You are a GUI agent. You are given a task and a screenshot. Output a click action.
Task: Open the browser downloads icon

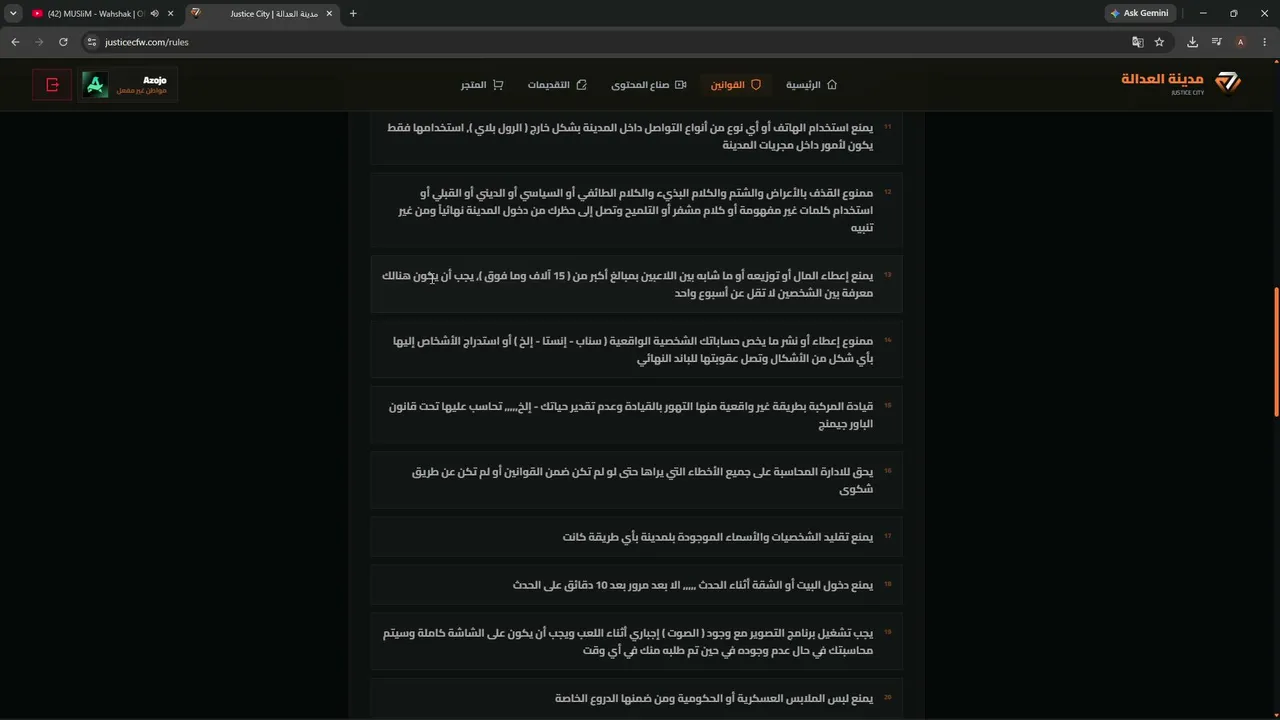coord(1192,42)
